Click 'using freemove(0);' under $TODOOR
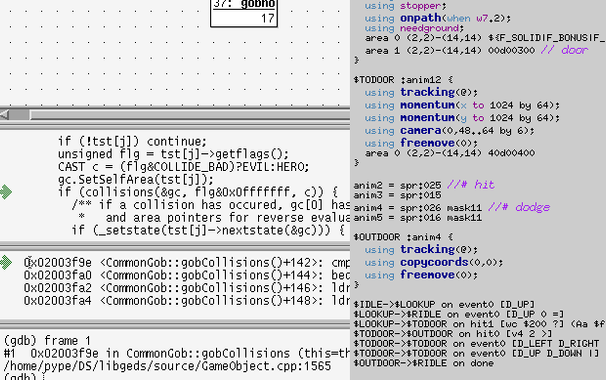Screen dimensions: 606x380 pyautogui.click(x=421, y=143)
